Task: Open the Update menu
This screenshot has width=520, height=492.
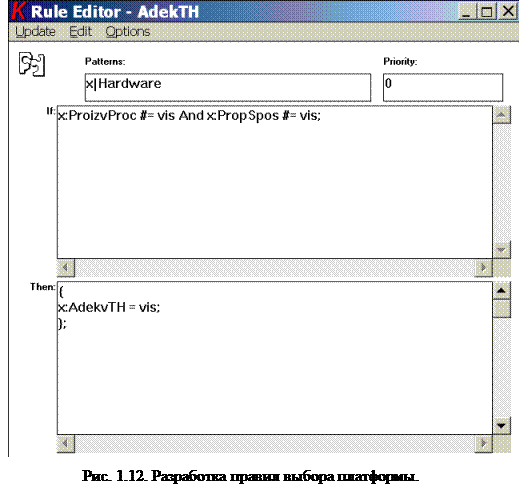Action: click(x=35, y=32)
